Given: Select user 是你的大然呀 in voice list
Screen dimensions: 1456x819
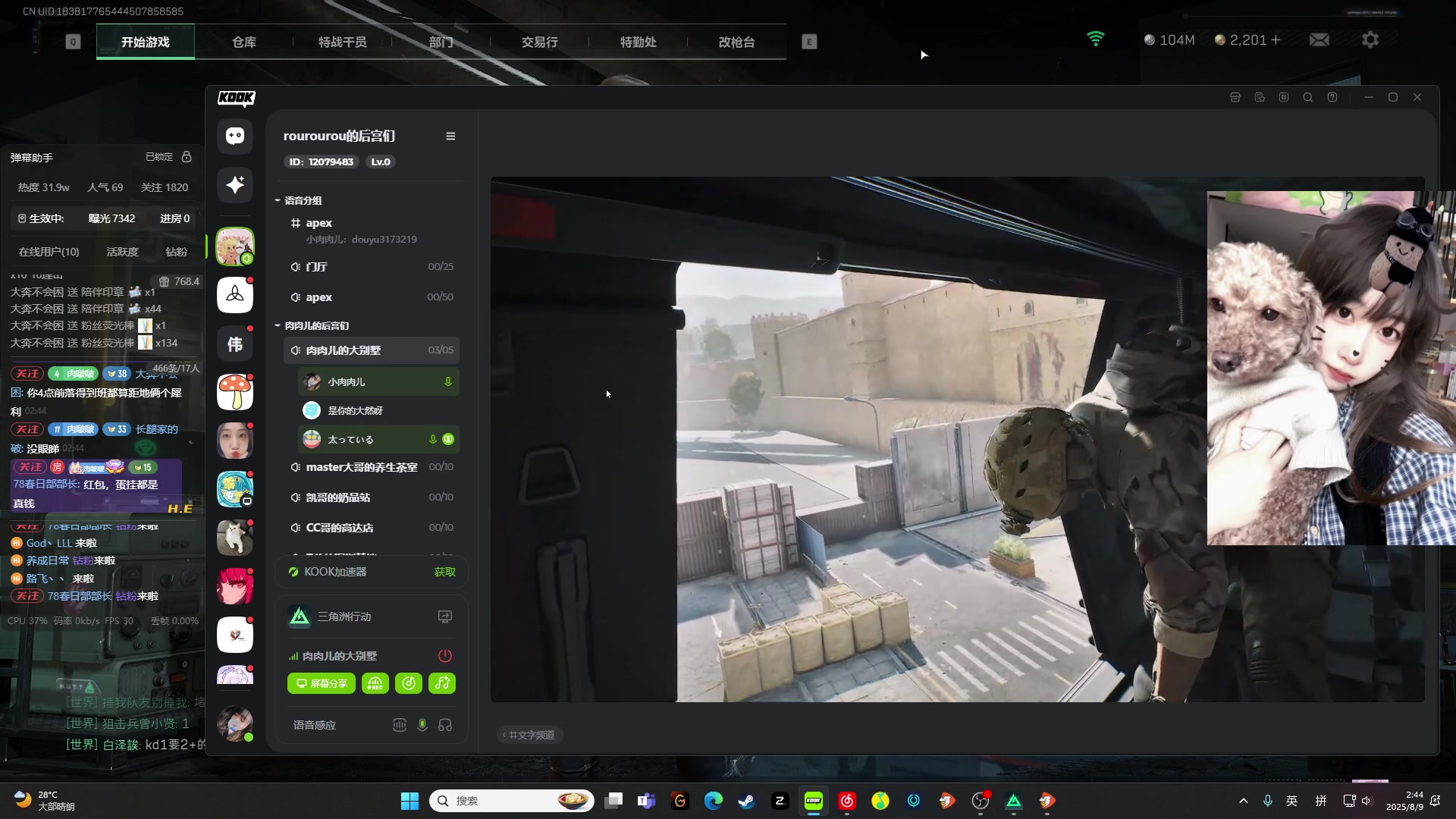Looking at the screenshot, I should 379,411.
